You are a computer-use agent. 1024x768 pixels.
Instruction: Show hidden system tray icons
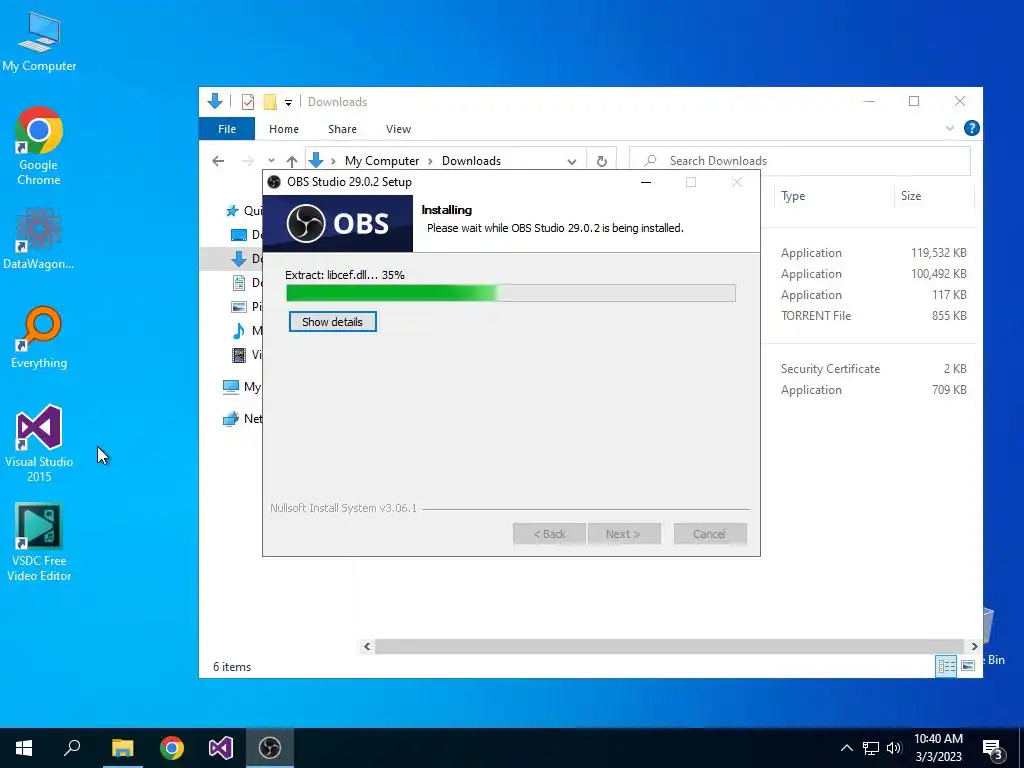(x=846, y=748)
